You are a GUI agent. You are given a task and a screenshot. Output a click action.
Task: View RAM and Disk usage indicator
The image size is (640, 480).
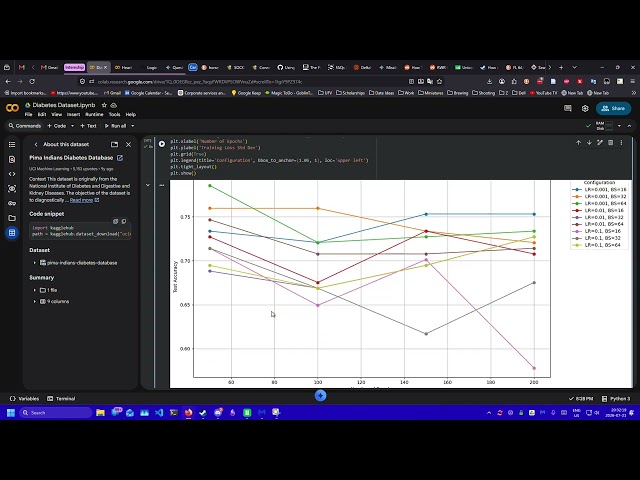[x=604, y=126]
